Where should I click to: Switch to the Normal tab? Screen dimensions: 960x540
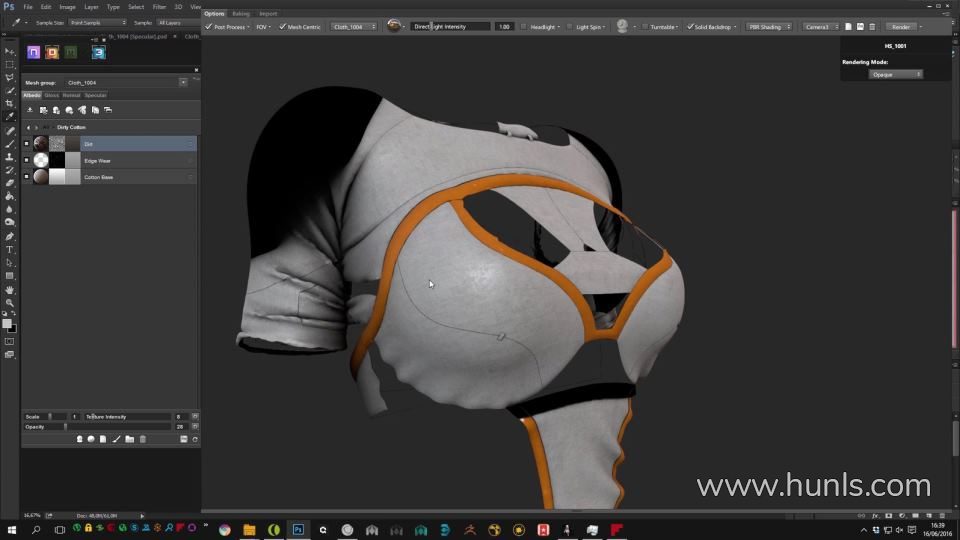[71, 95]
